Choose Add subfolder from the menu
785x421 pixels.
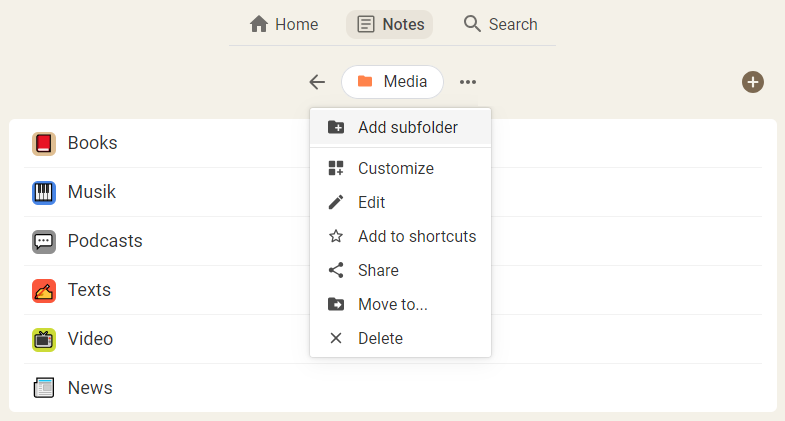401,128
